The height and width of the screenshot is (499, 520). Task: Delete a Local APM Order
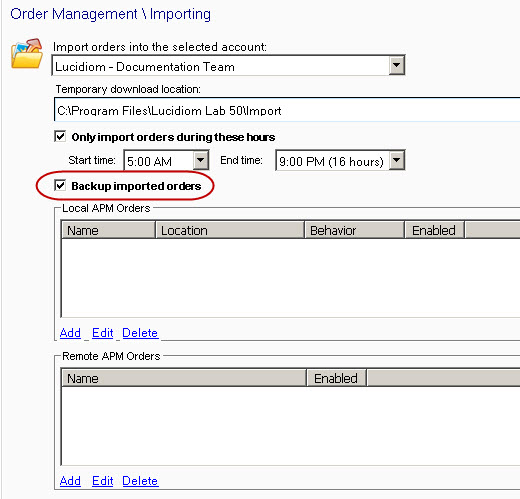[x=140, y=333]
